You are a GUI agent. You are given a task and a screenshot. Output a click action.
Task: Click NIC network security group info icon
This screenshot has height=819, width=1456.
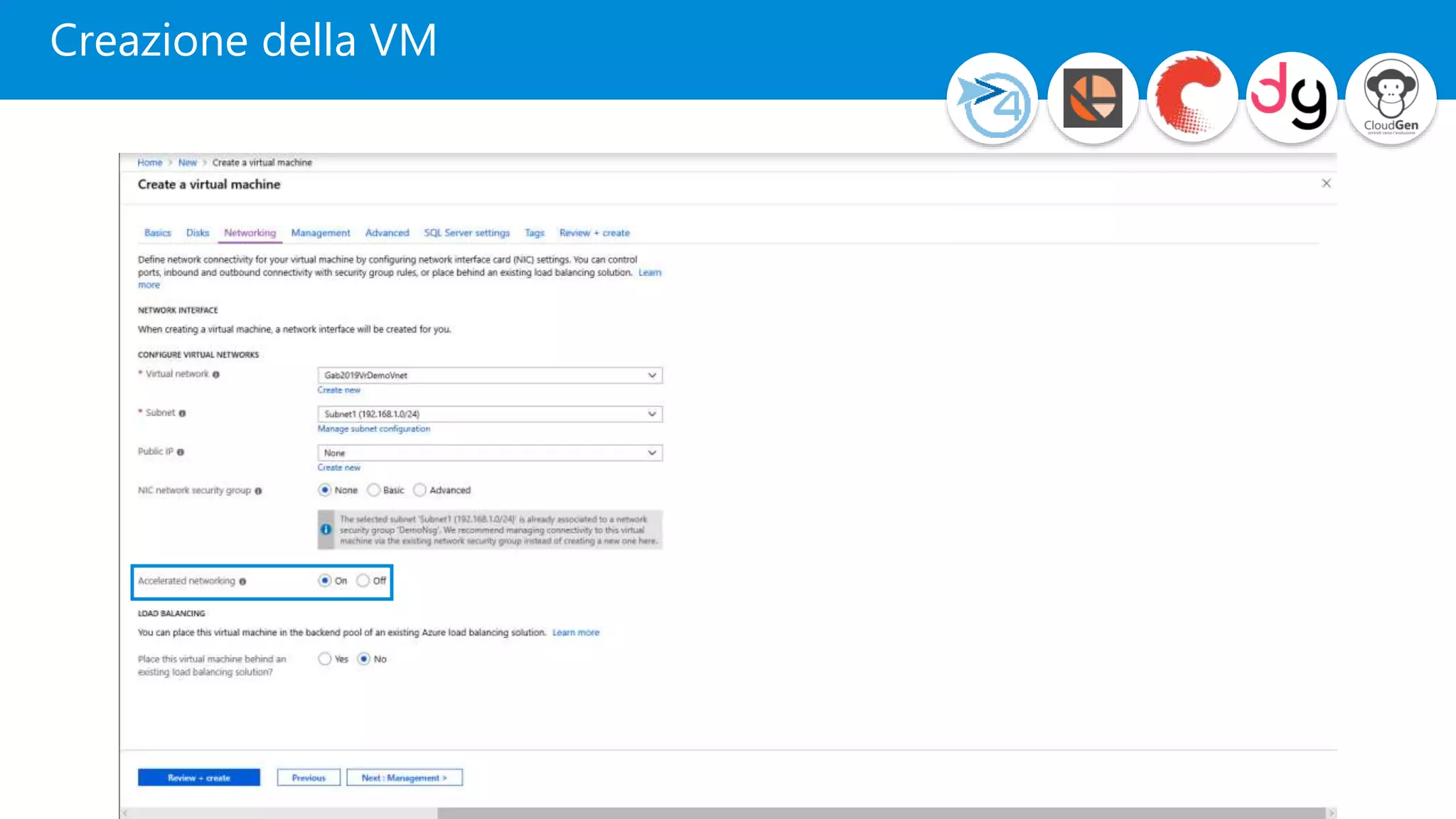click(x=258, y=491)
